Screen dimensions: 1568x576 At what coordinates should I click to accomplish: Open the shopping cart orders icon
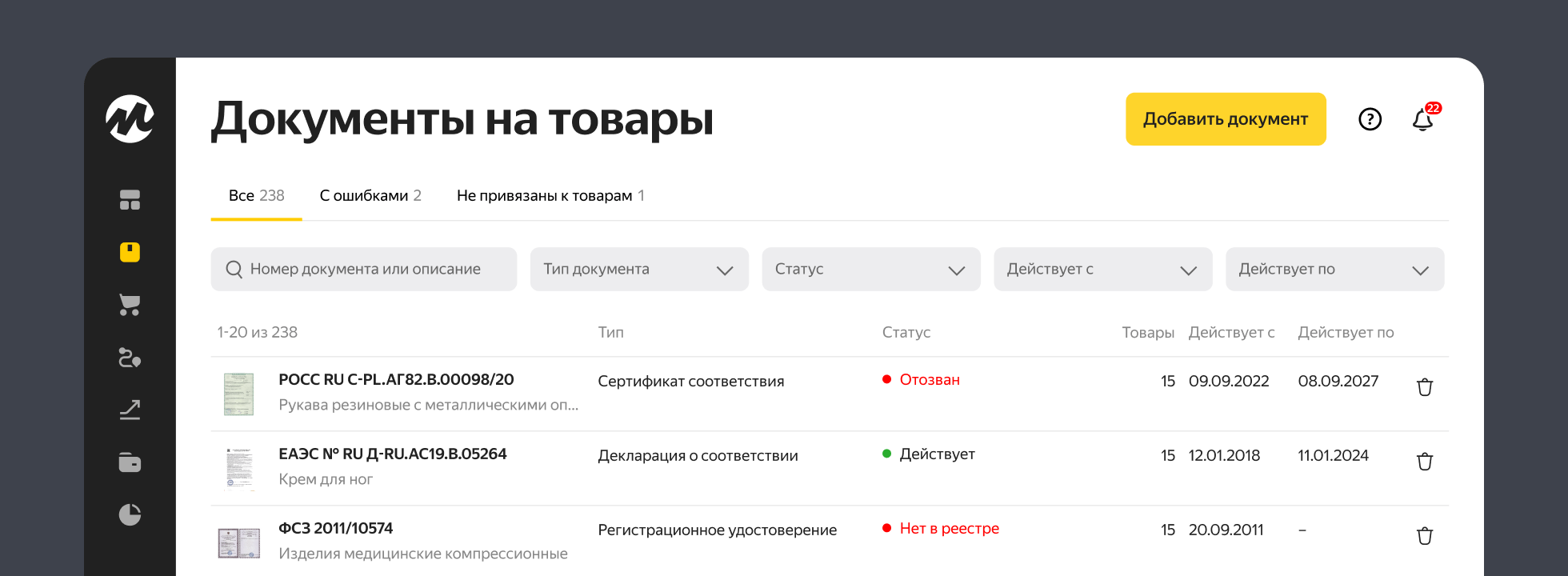tap(130, 305)
